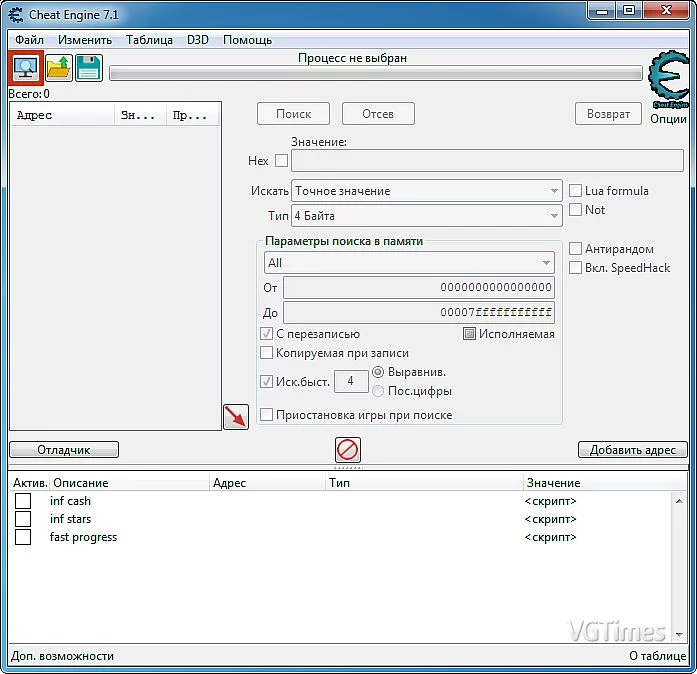This screenshot has height=674, width=697.
Task: Select the inf cash description text
Action: click(70, 501)
